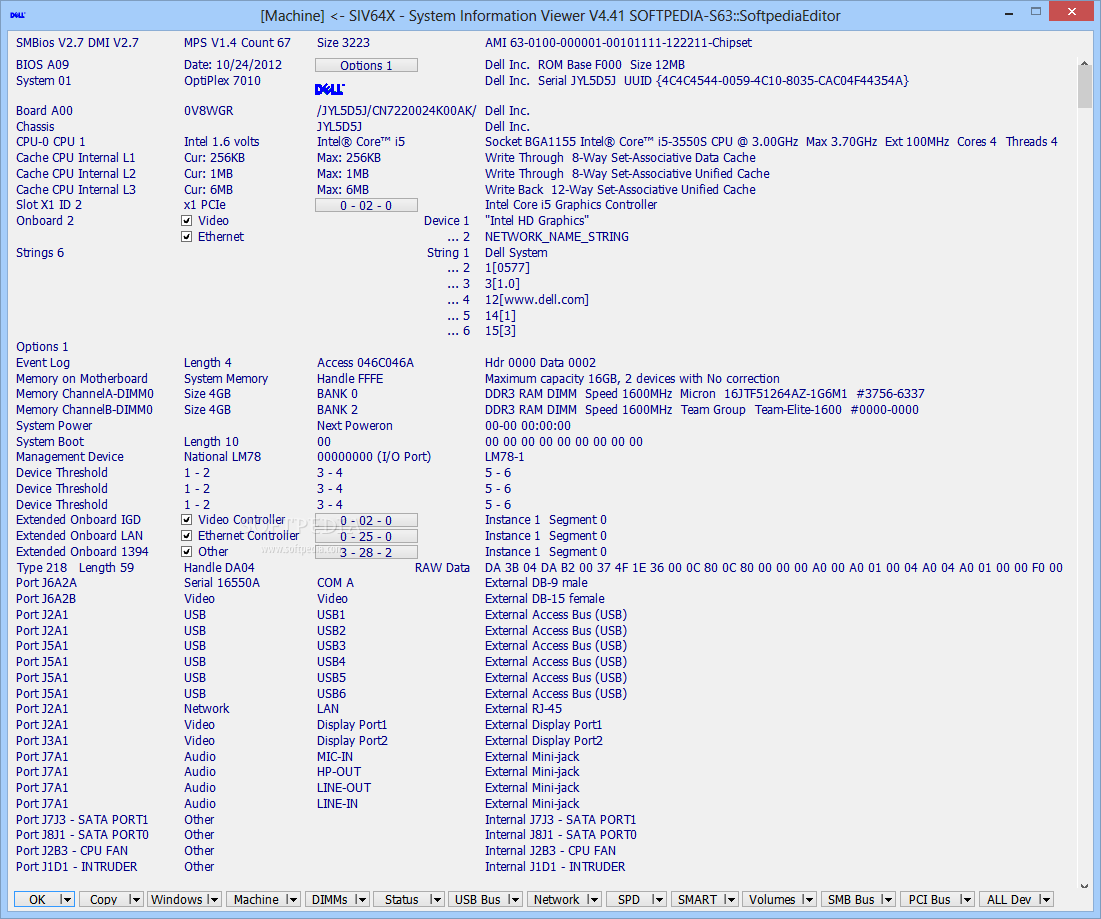
Task: Click the Options 1 button
Action: [x=367, y=65]
